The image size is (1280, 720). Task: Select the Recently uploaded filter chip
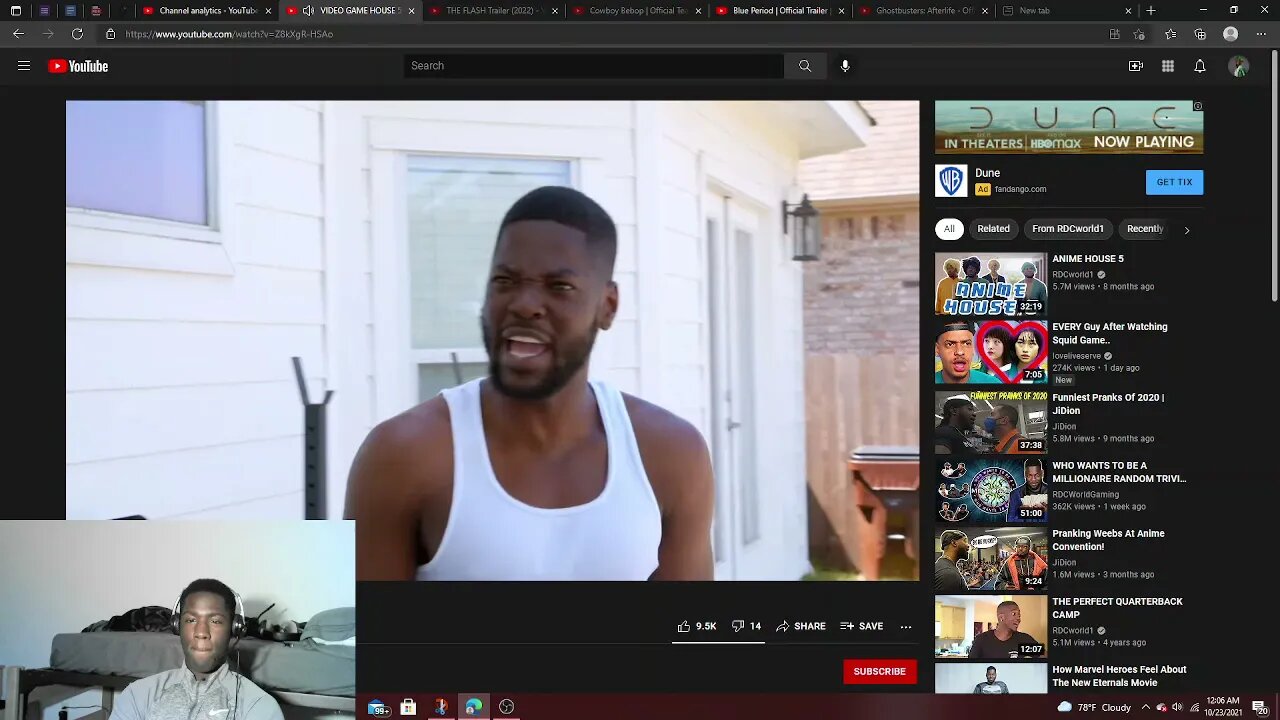1145,229
